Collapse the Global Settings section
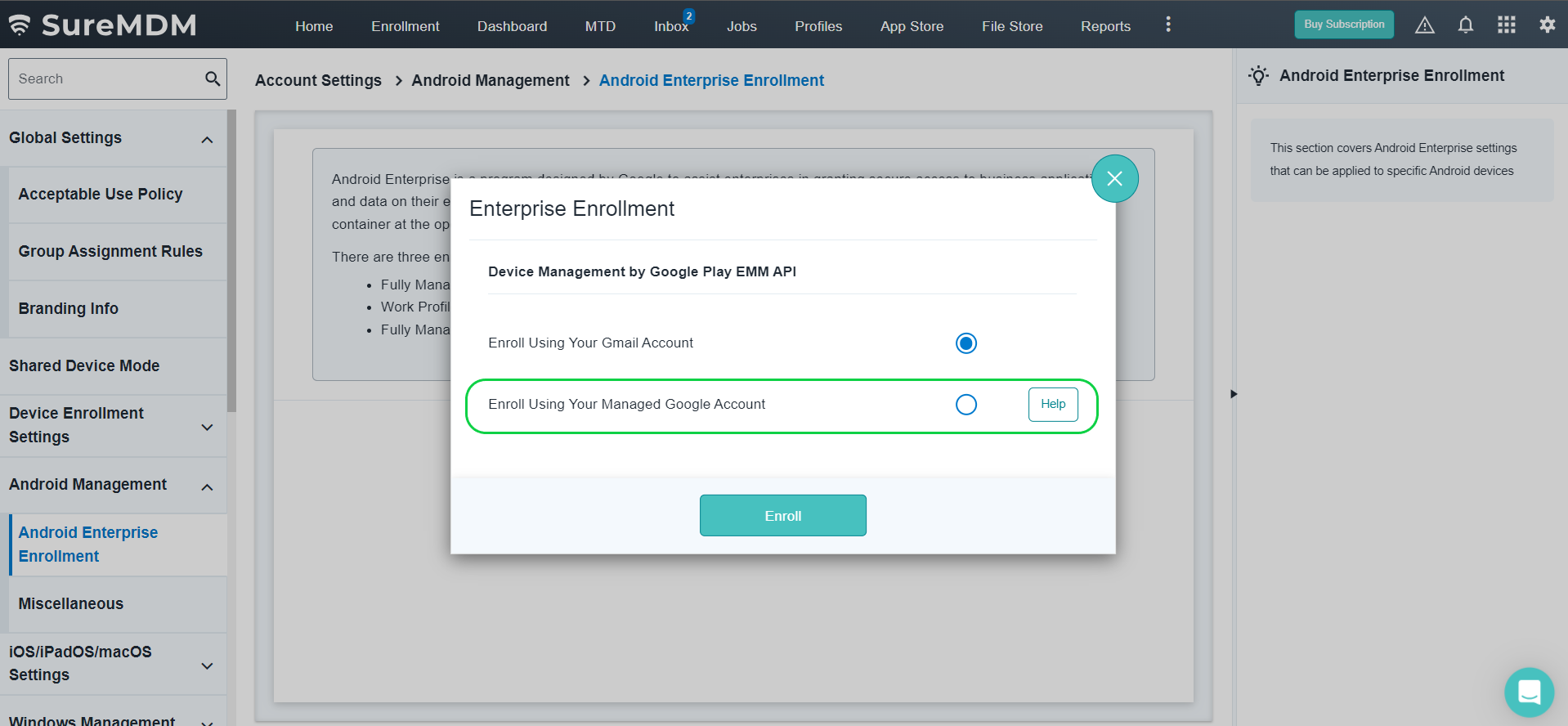Screen dimensions: 1568x726 click(207, 140)
